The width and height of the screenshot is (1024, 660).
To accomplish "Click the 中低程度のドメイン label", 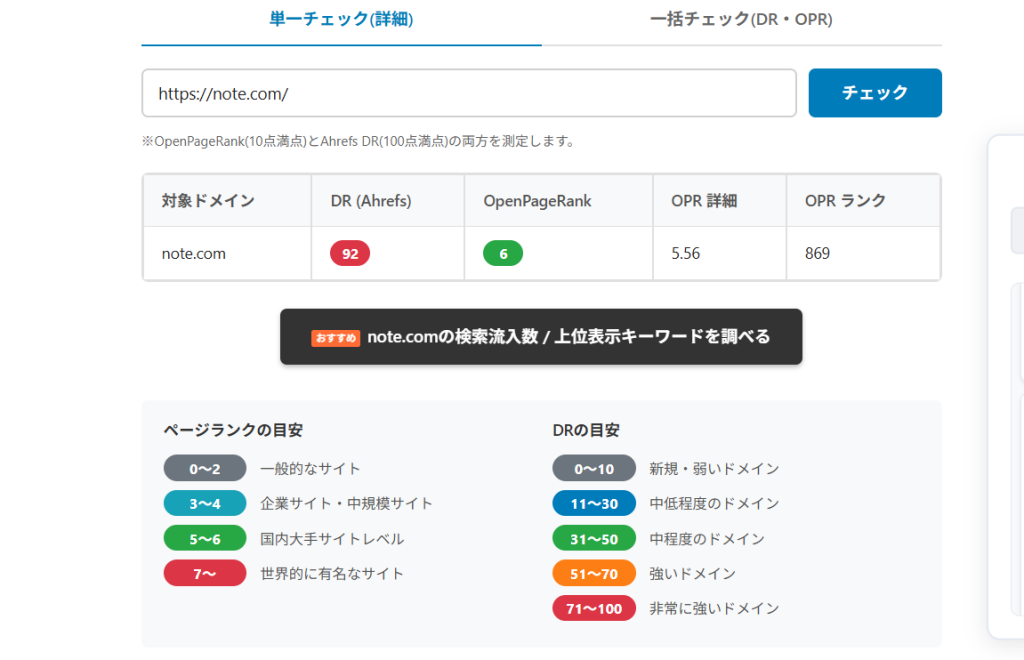I will coord(714,503).
